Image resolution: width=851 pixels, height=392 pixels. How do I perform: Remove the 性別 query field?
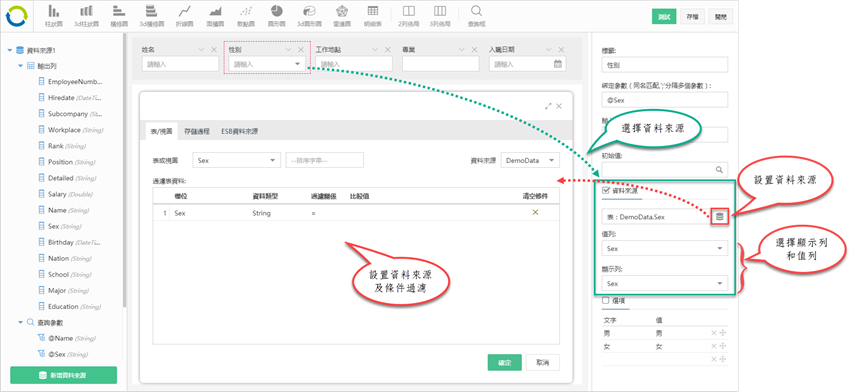click(301, 49)
